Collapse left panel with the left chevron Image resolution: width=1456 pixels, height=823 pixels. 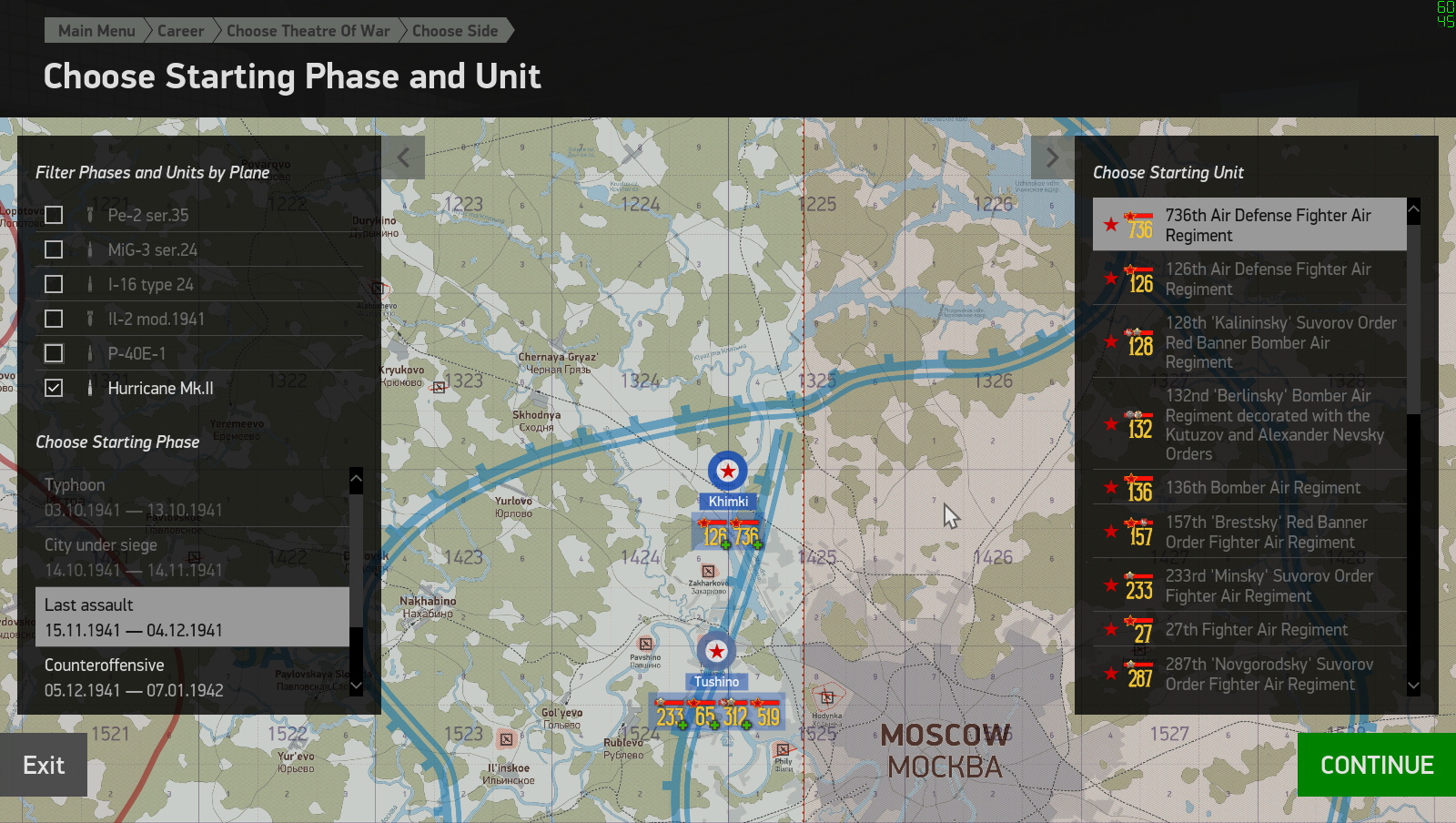pos(403,157)
